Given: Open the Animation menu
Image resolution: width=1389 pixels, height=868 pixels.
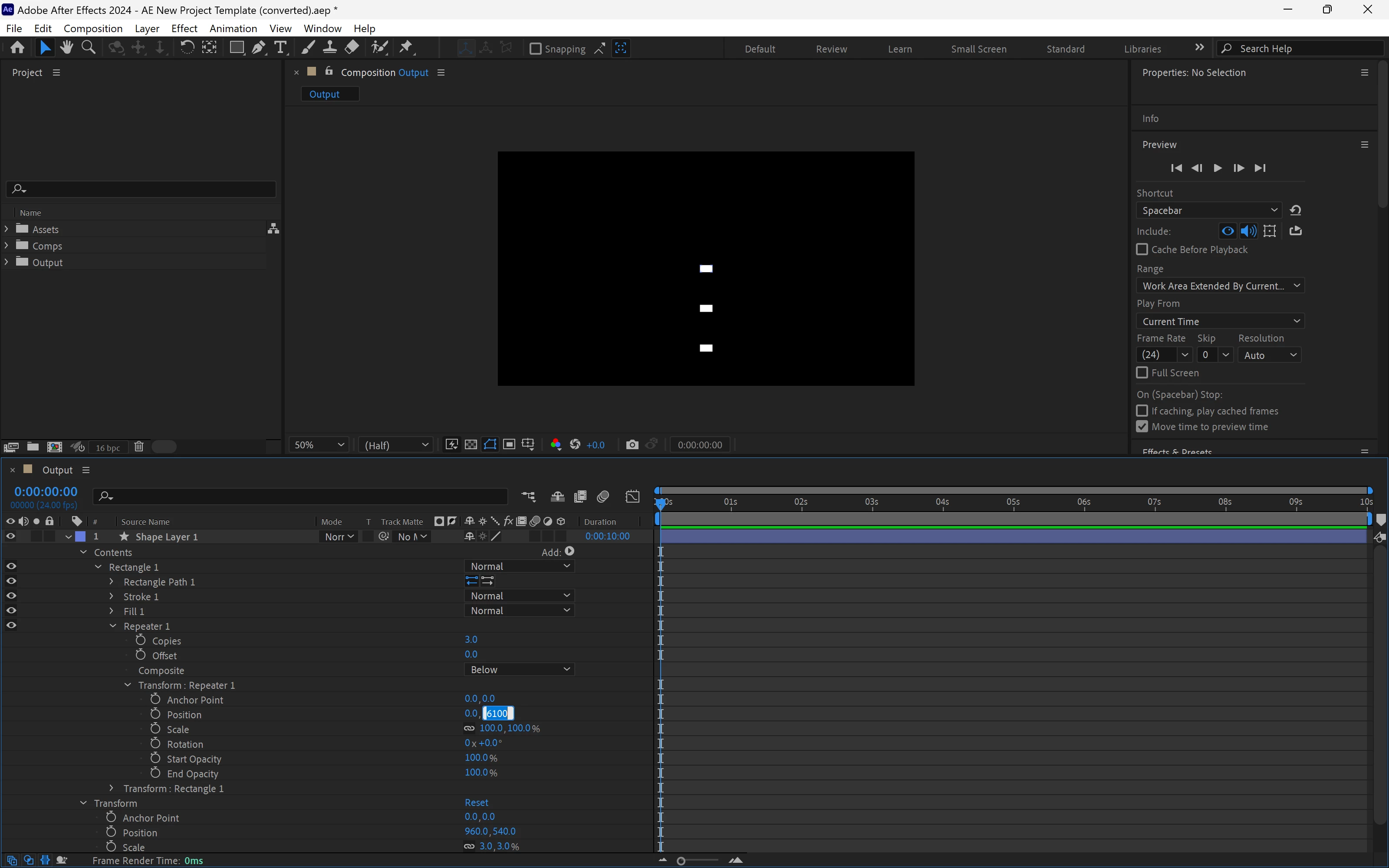Looking at the screenshot, I should 233,28.
